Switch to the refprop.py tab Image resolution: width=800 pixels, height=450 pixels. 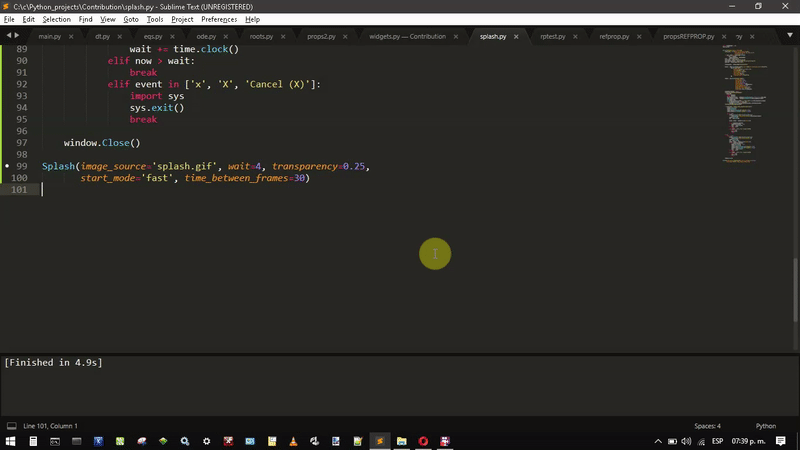[x=614, y=37]
